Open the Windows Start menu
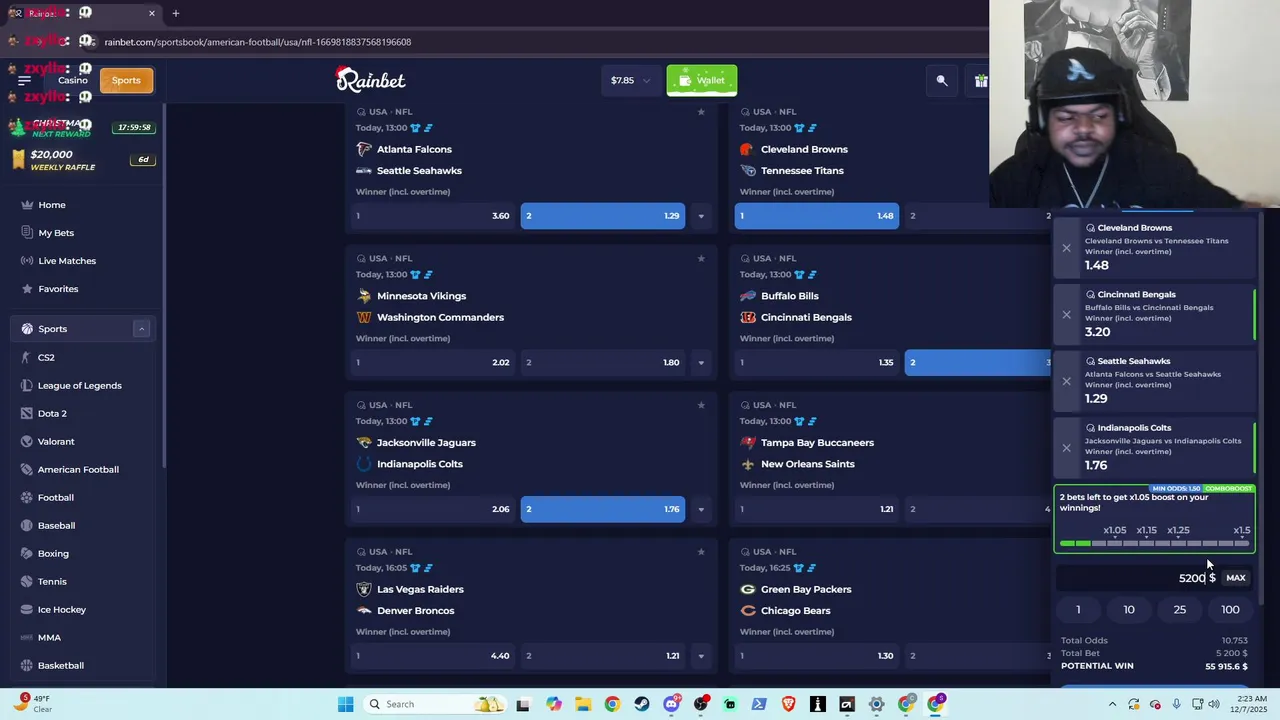 pos(346,704)
